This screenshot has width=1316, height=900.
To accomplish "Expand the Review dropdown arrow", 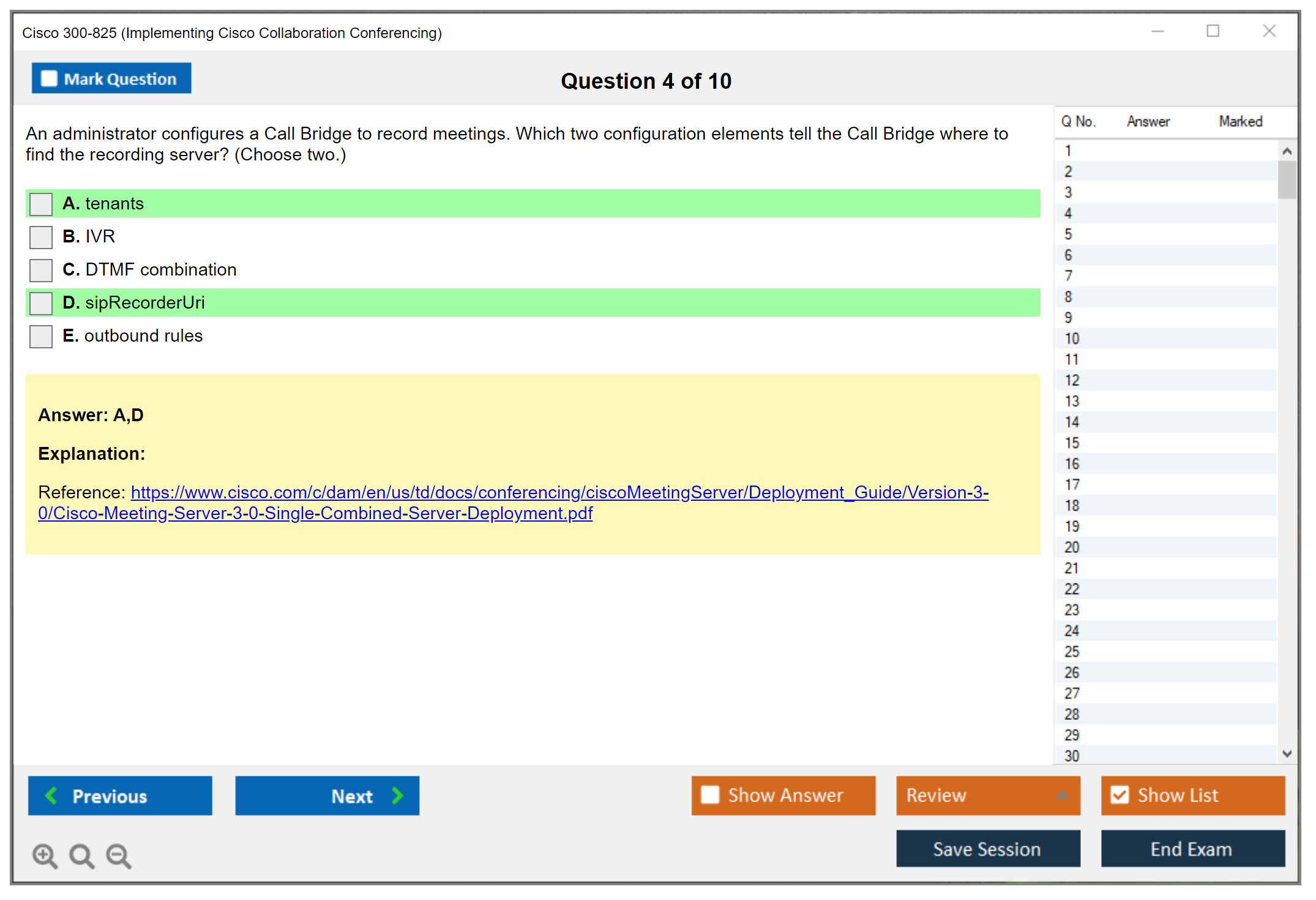I will [x=1062, y=795].
